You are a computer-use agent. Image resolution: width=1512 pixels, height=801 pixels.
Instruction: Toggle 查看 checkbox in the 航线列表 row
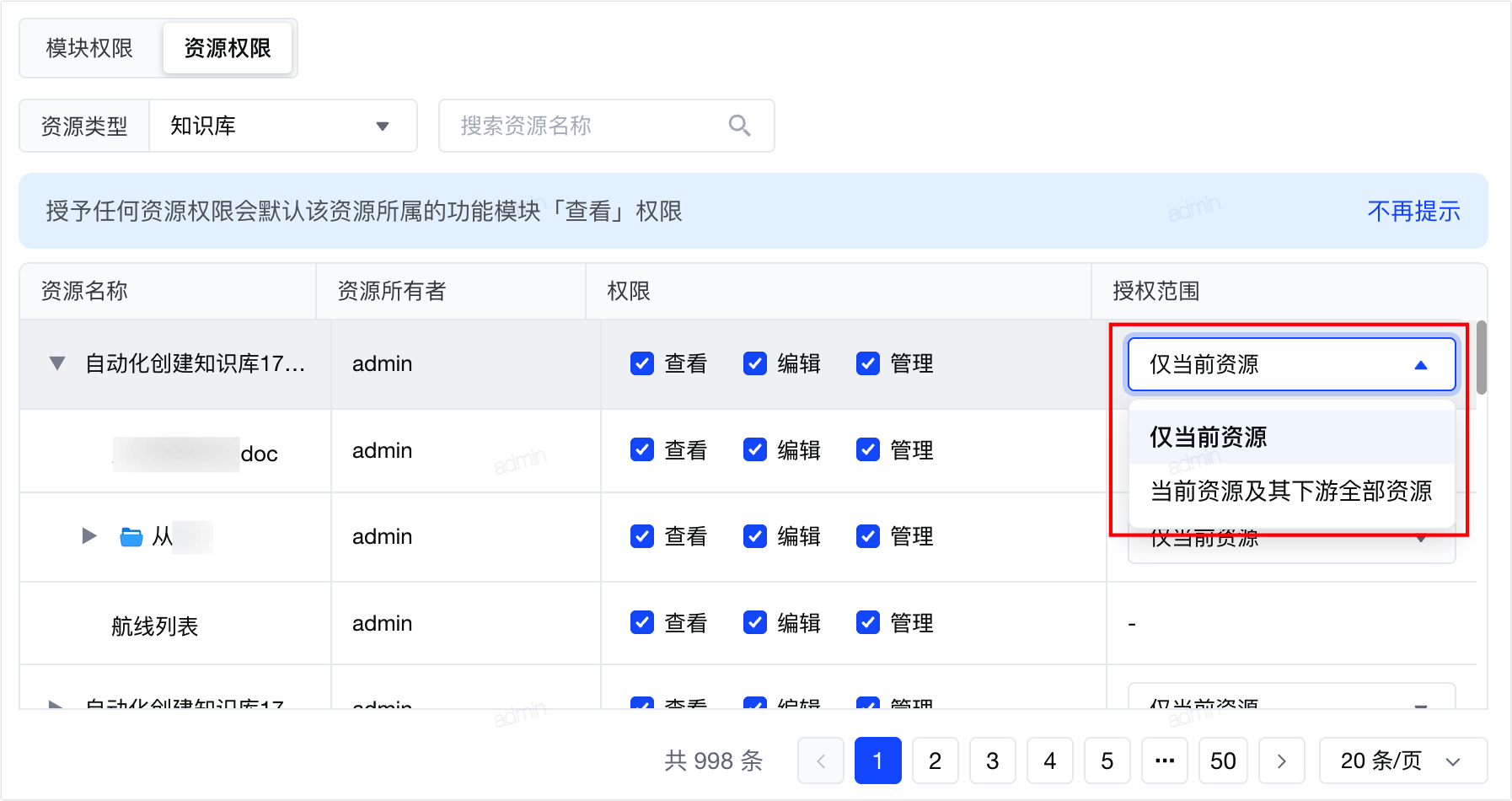click(x=642, y=623)
